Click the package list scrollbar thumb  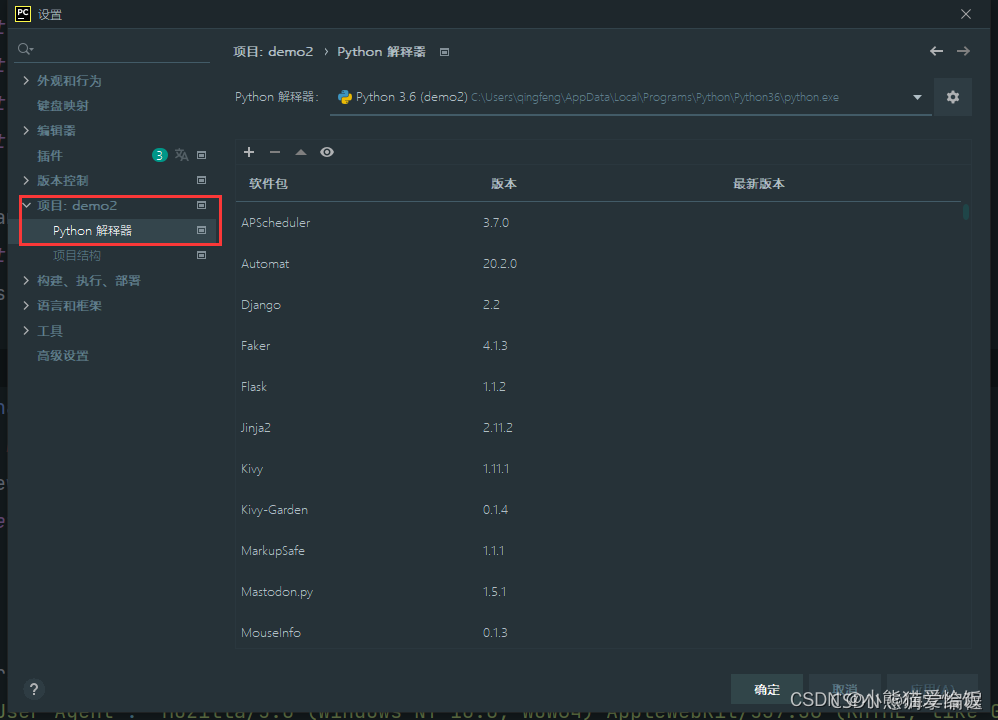pyautogui.click(x=966, y=211)
